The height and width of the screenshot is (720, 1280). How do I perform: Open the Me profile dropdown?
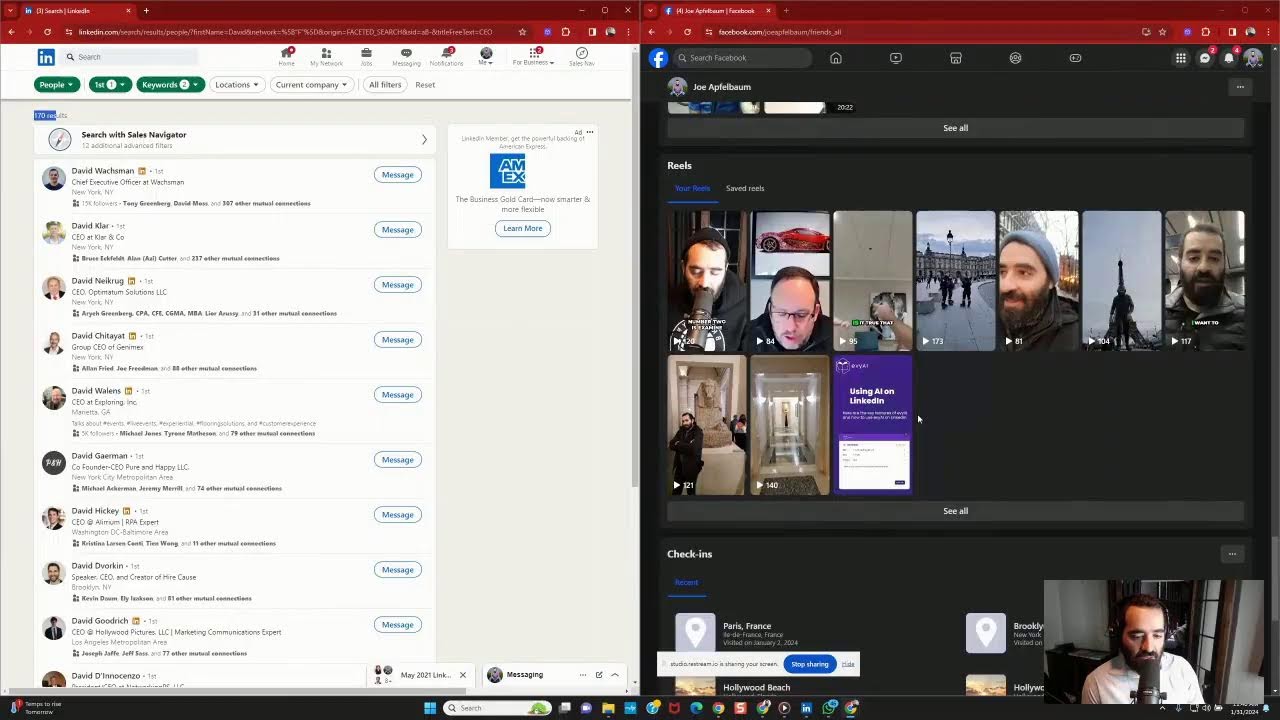click(486, 56)
